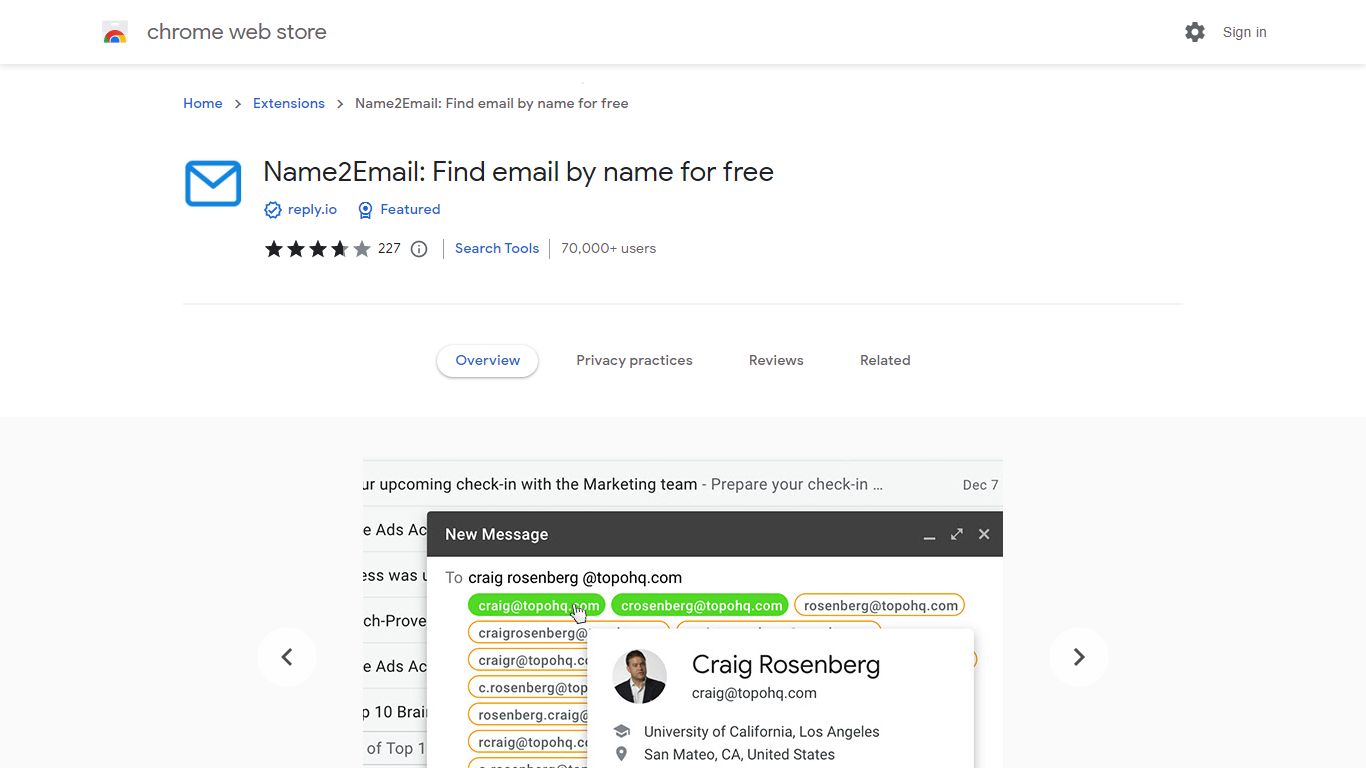Click the 70,000+ users text
The width and height of the screenshot is (1366, 768).
608,248
